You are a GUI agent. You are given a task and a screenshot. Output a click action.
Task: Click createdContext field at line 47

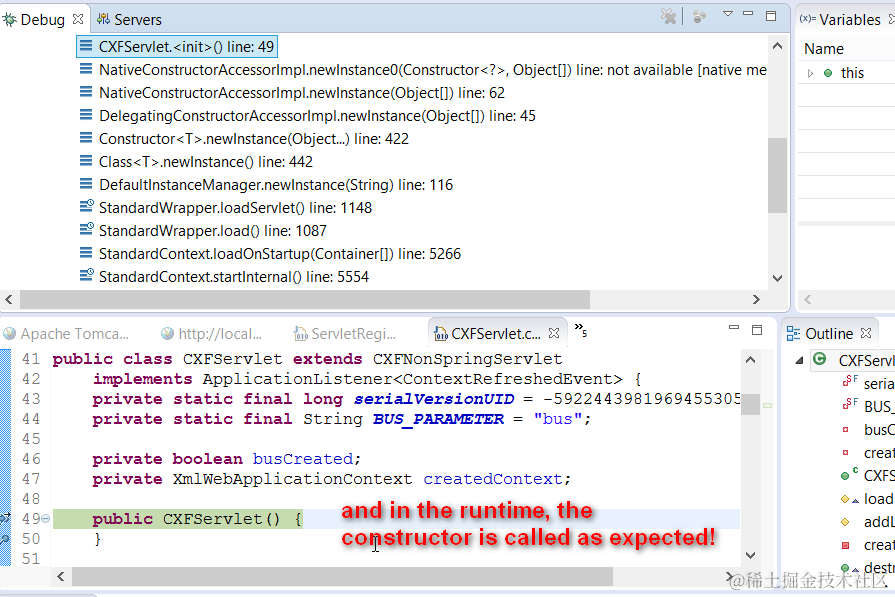coord(493,479)
